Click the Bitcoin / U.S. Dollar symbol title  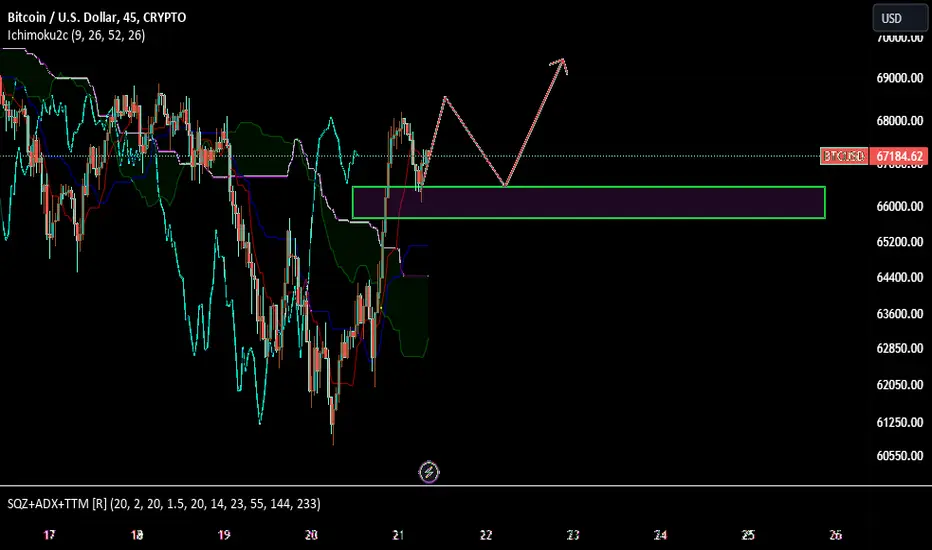coord(96,17)
